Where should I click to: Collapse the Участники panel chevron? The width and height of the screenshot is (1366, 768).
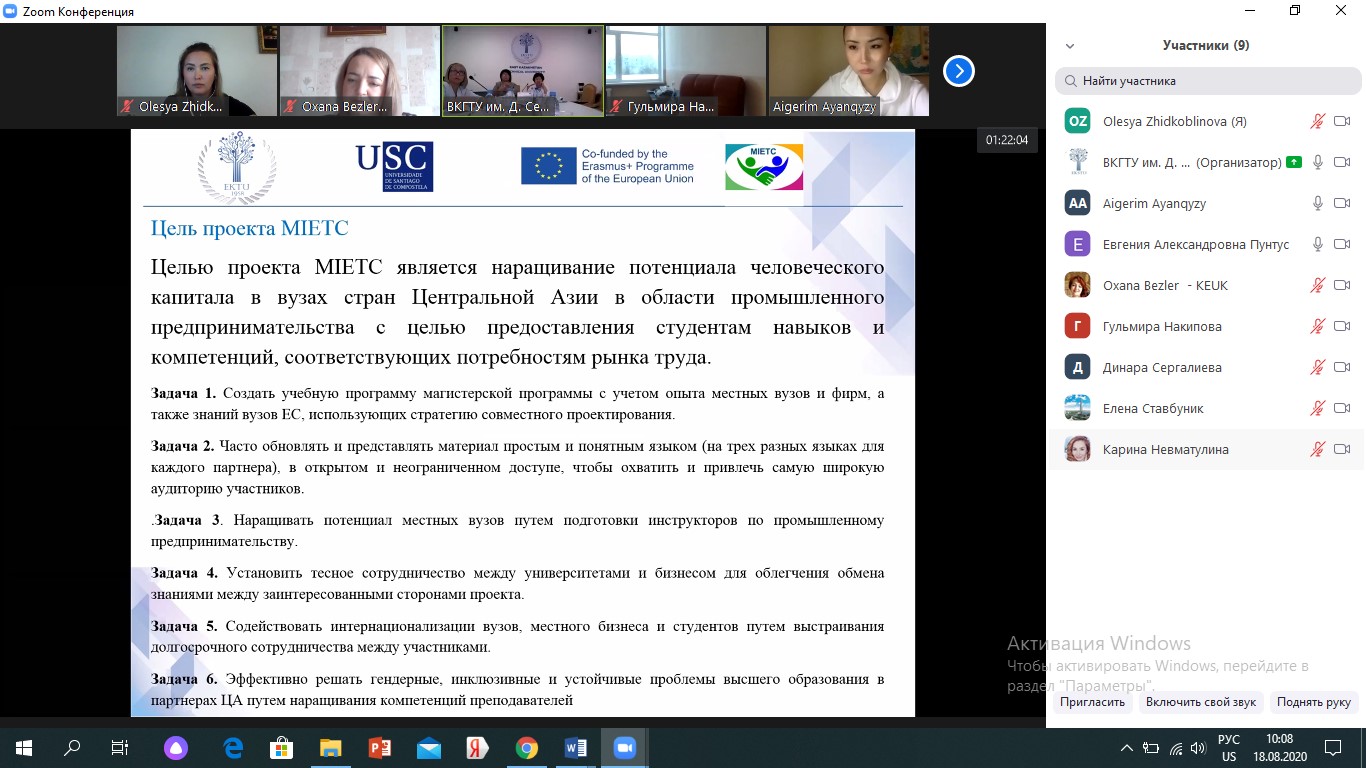click(1070, 46)
